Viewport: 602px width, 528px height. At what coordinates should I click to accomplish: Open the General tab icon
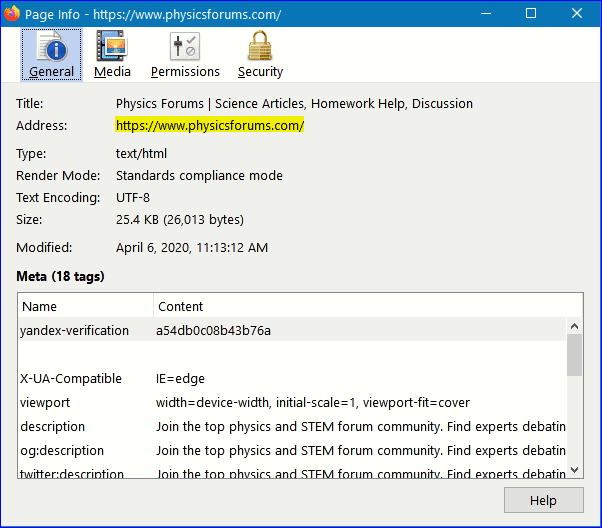tap(51, 47)
